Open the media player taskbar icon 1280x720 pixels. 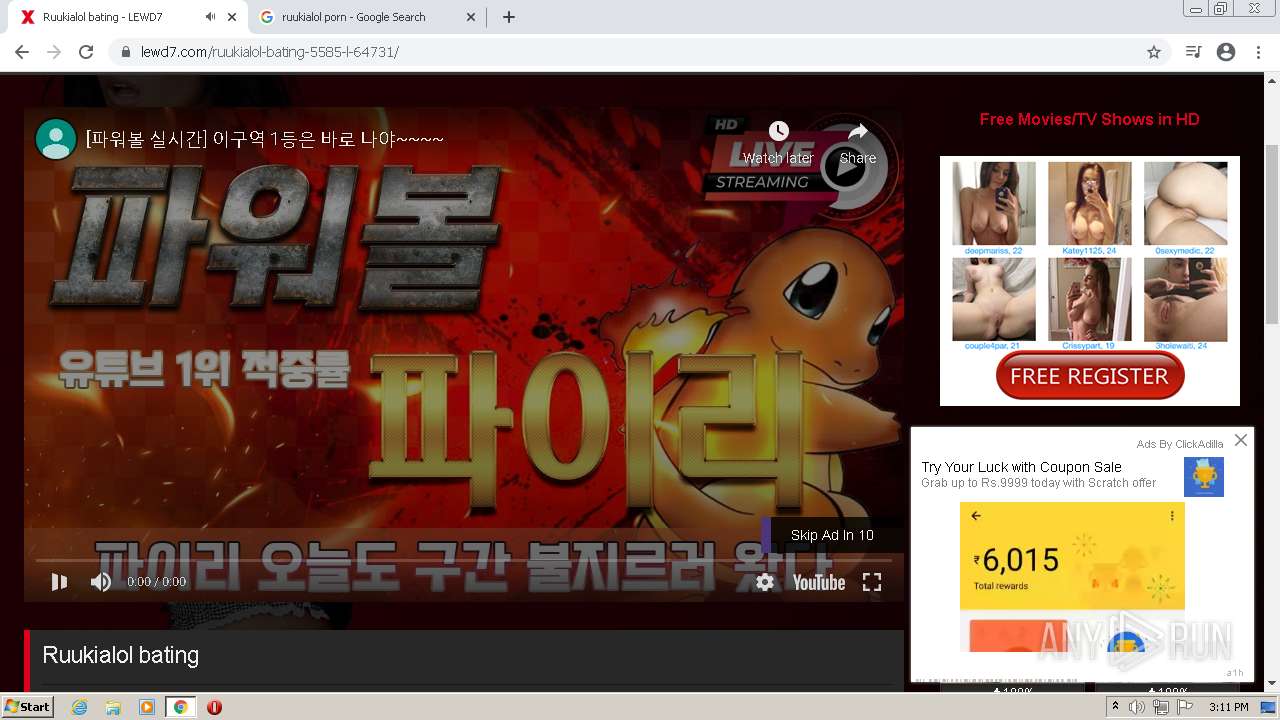point(147,707)
